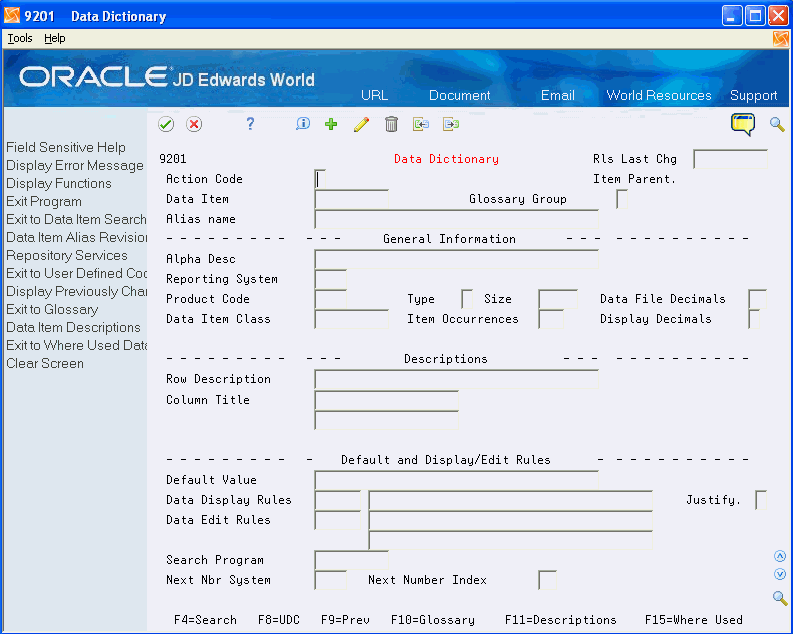Open Data Item Alias Revisions

(x=76, y=237)
